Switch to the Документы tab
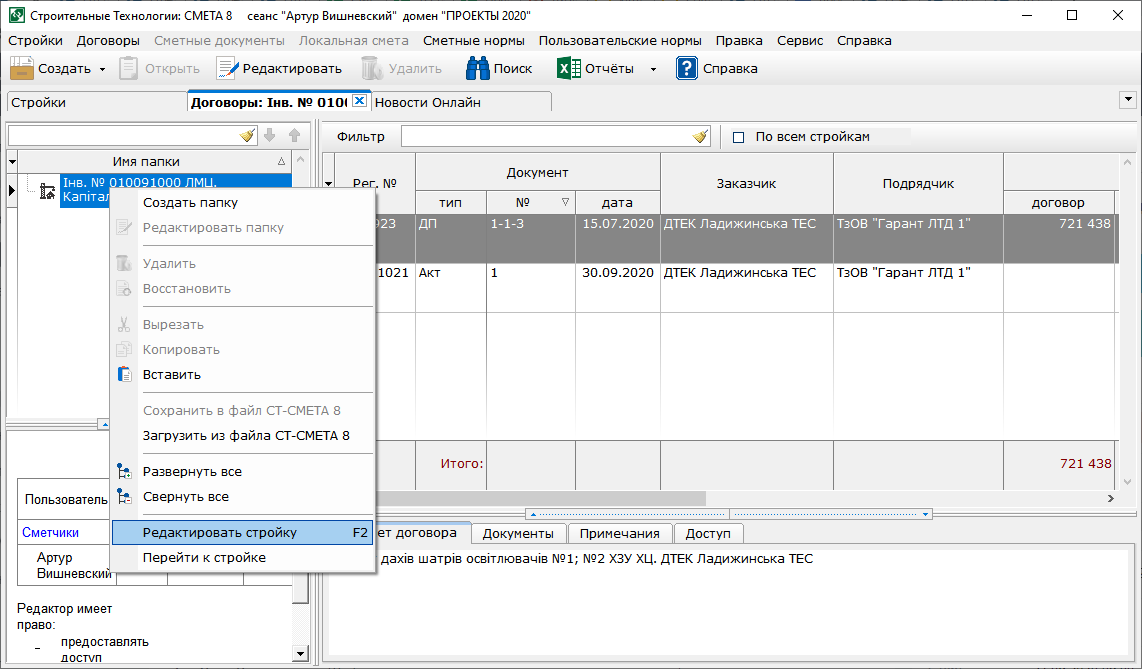 518,534
